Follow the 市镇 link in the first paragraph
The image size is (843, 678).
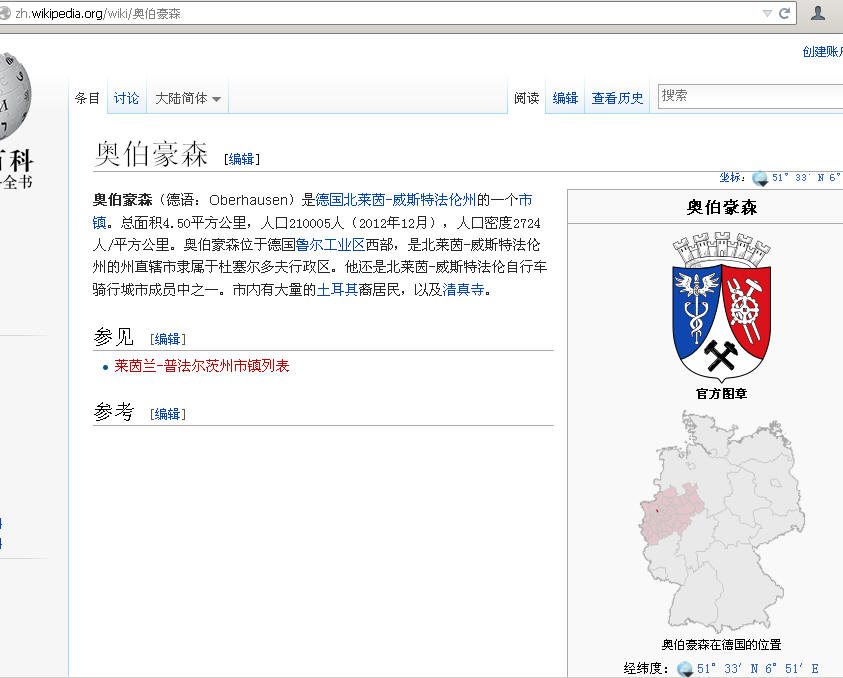pos(525,200)
